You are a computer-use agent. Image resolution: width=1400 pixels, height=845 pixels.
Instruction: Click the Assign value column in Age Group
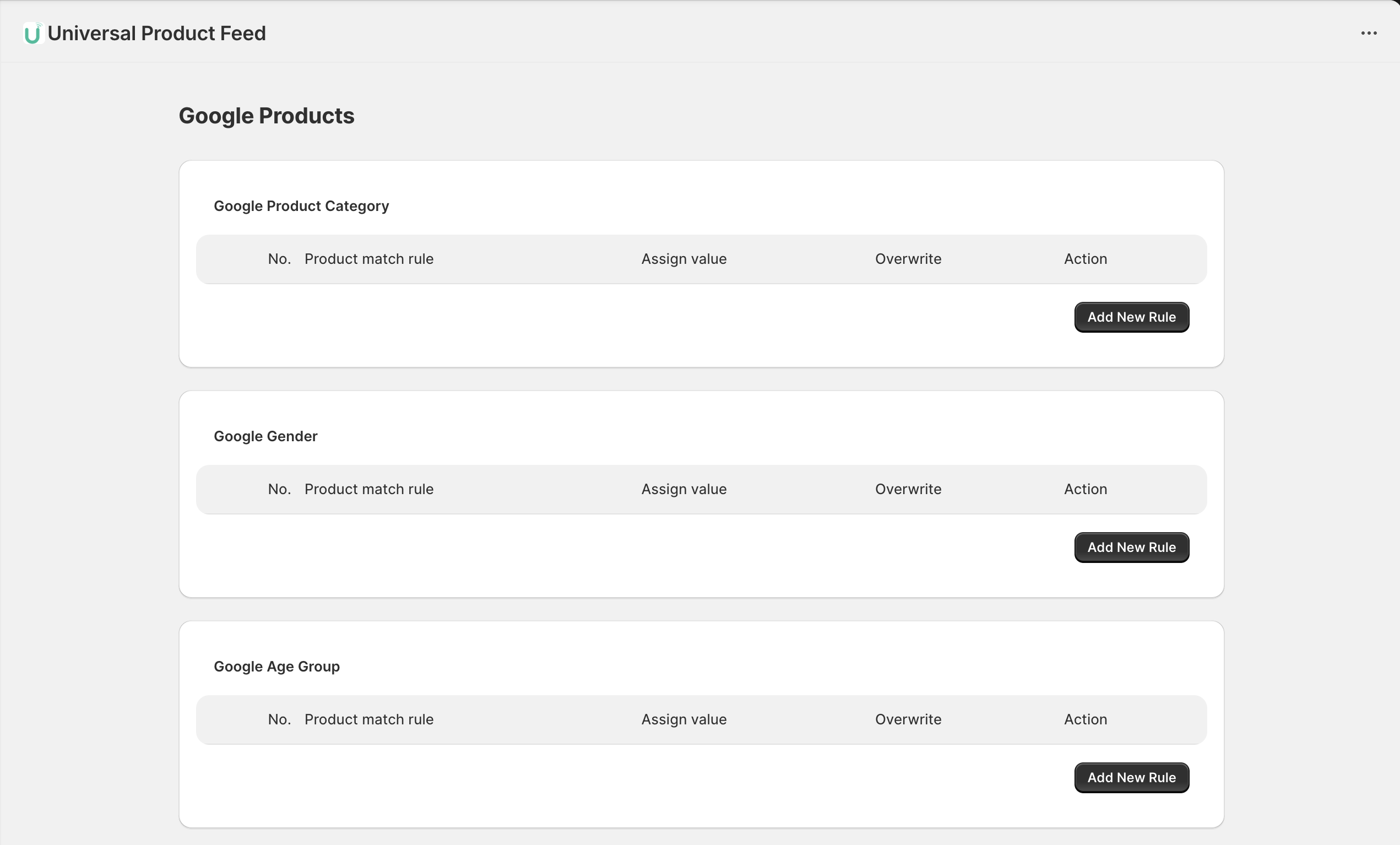[x=683, y=719]
